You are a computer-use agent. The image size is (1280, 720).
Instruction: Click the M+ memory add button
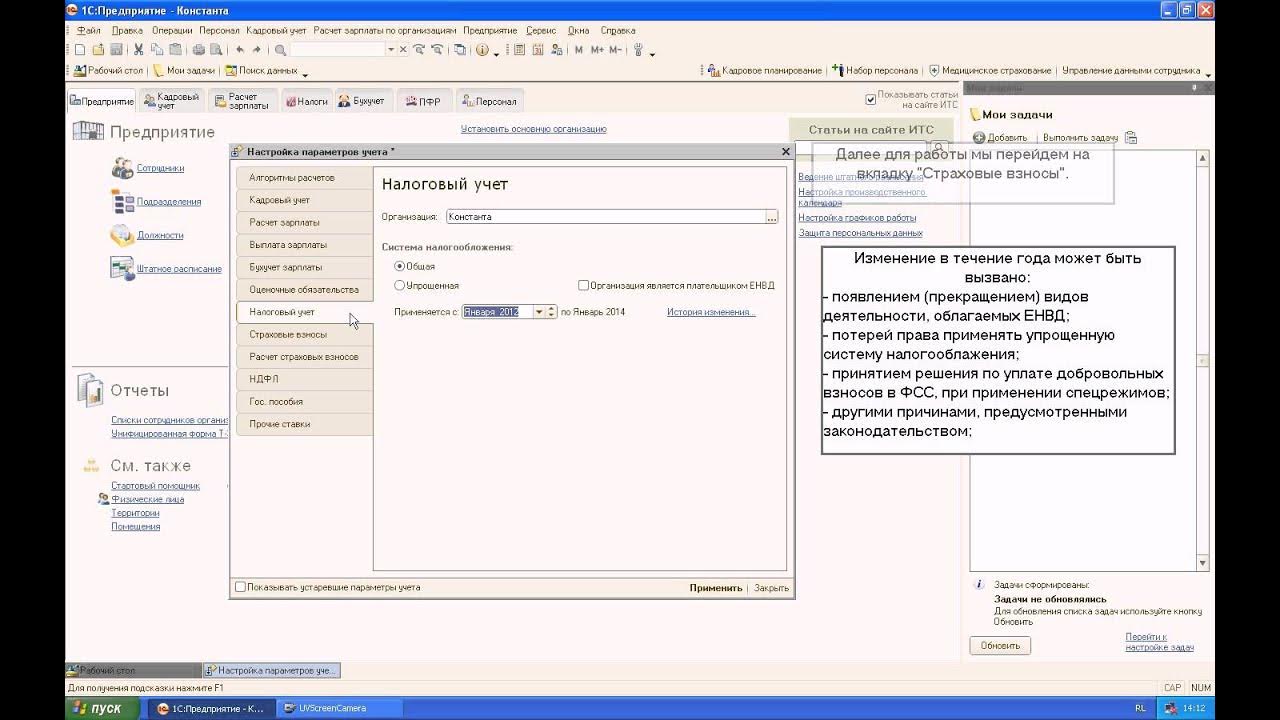(x=597, y=49)
